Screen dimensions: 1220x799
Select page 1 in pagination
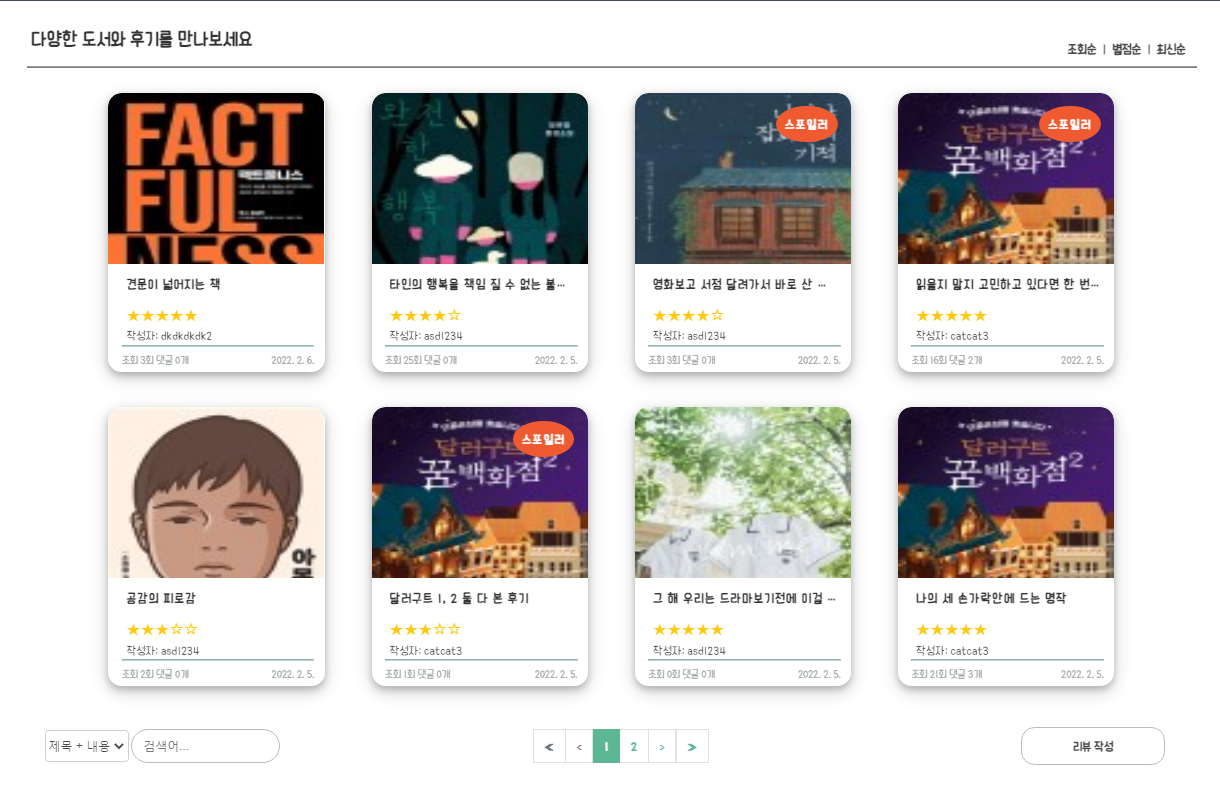607,746
